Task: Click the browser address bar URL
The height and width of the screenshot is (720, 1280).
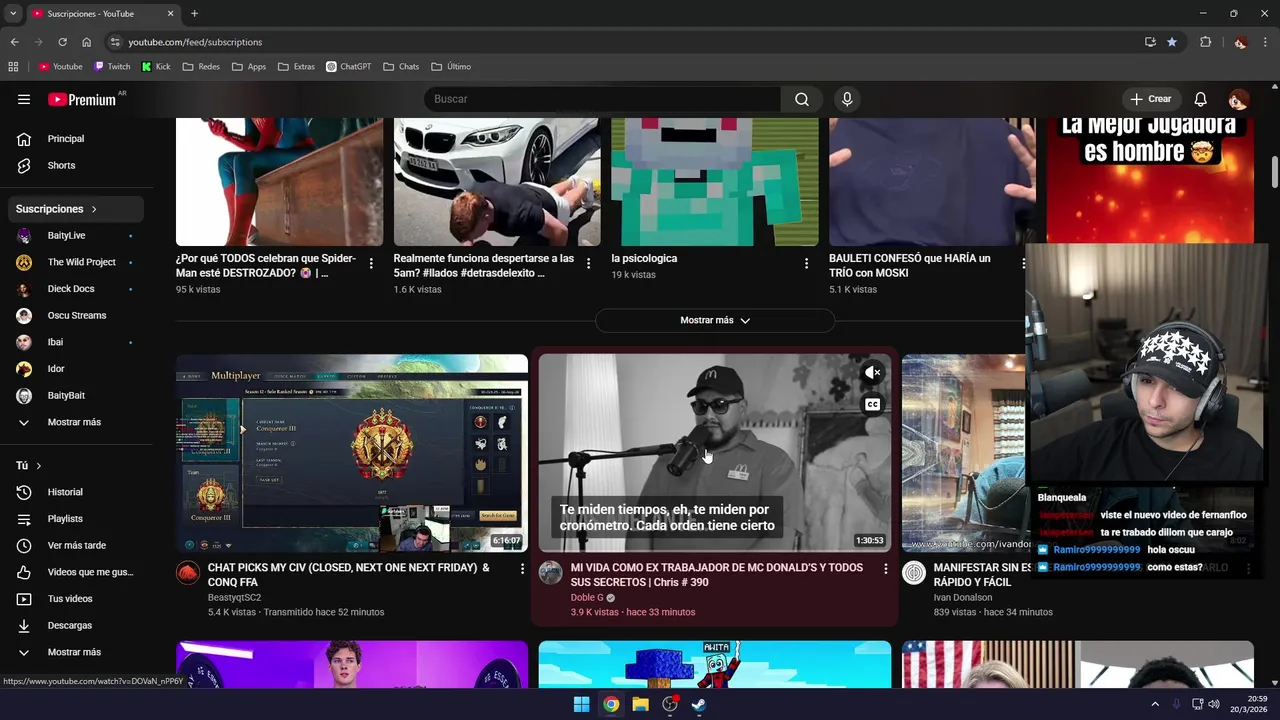Action: pyautogui.click(x=195, y=42)
